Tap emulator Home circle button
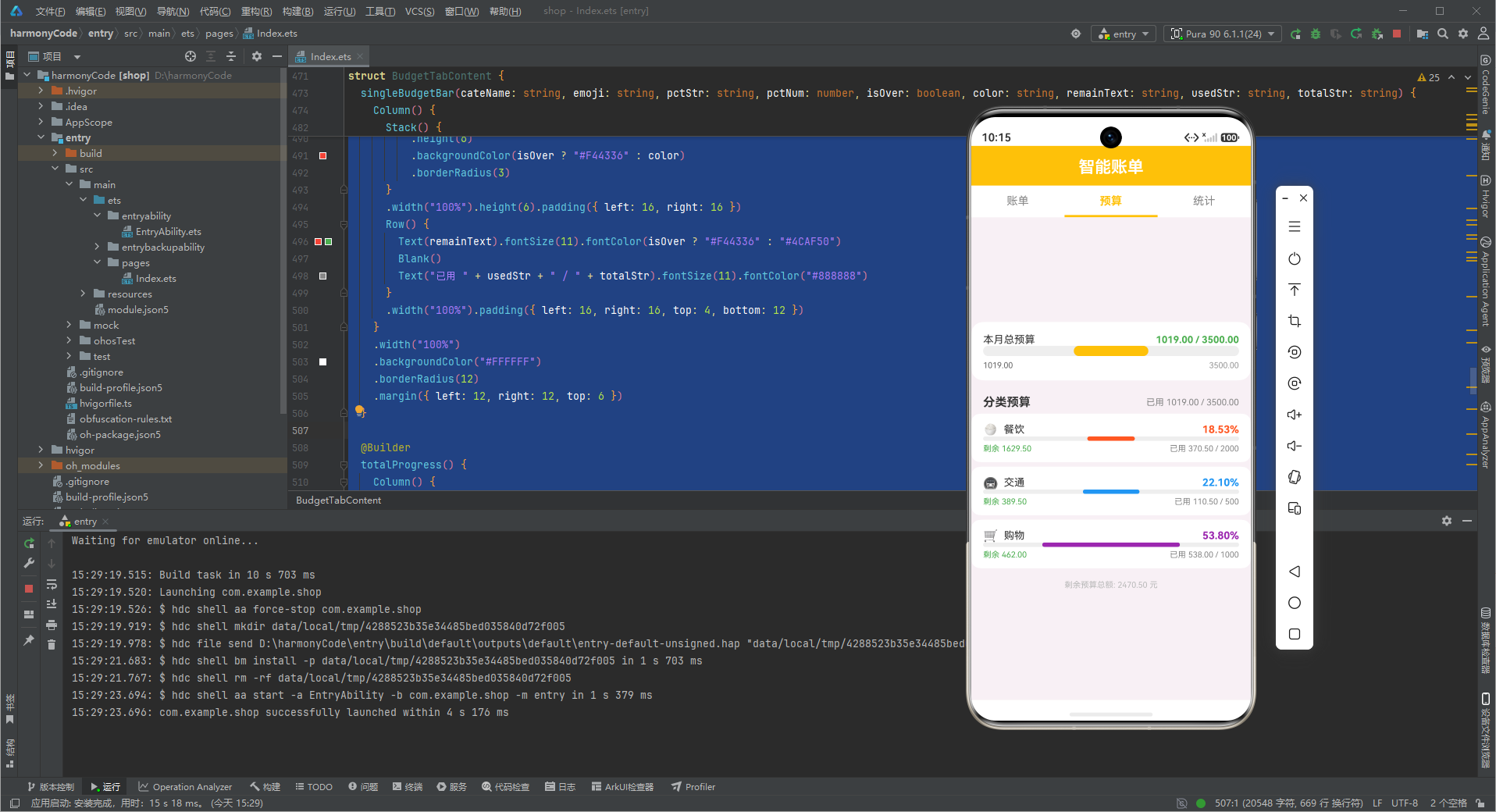1496x812 pixels. click(1295, 603)
